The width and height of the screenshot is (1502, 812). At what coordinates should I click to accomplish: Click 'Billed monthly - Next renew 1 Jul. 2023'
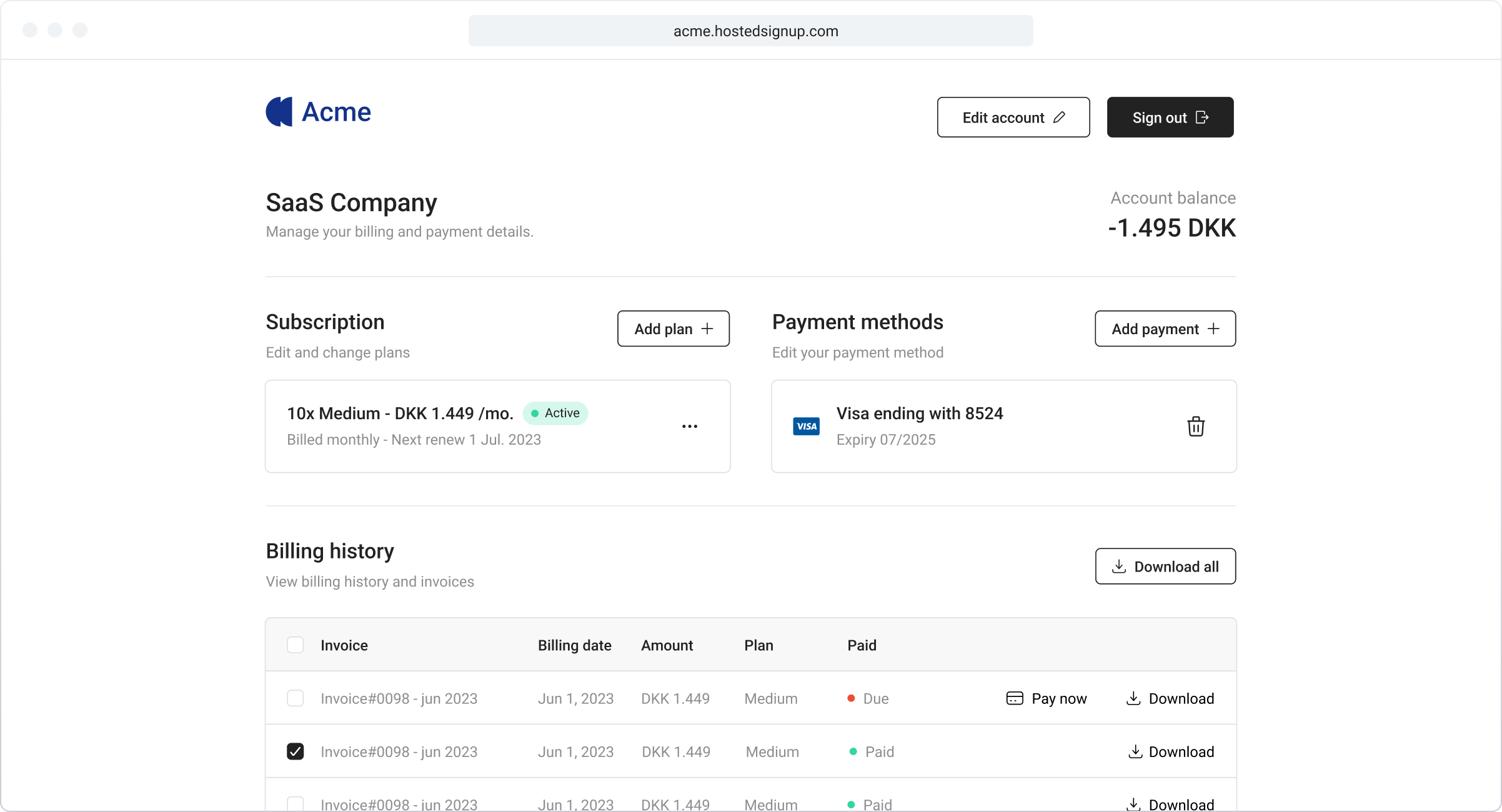click(414, 440)
